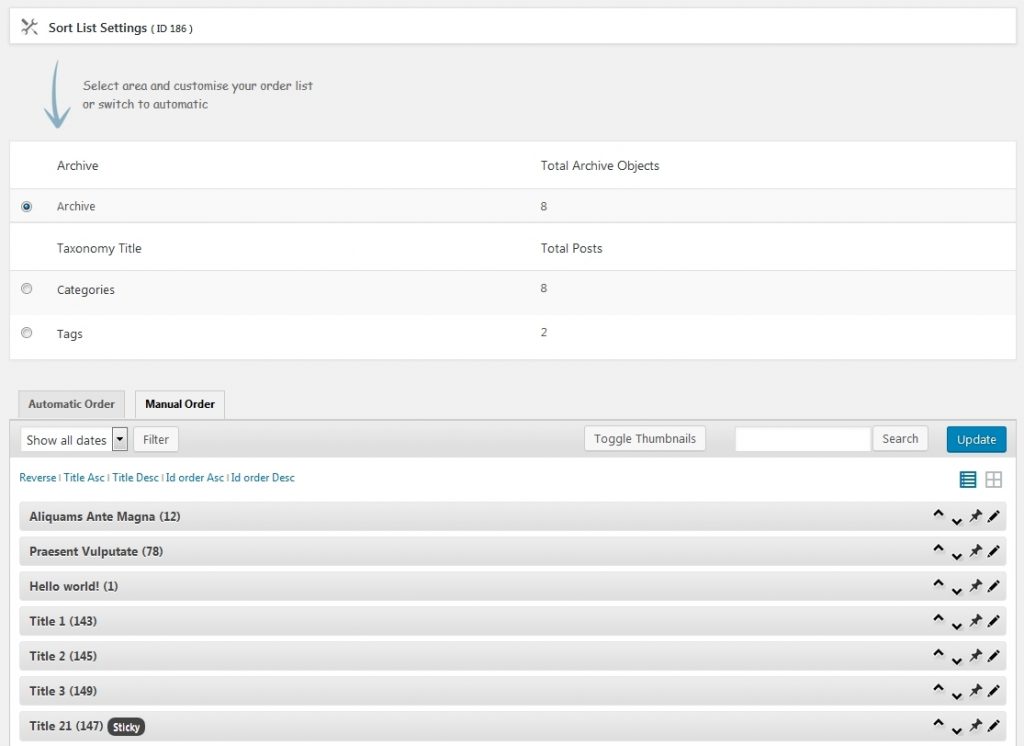Select the Categories radio button
Image resolution: width=1024 pixels, height=746 pixels.
(27, 289)
